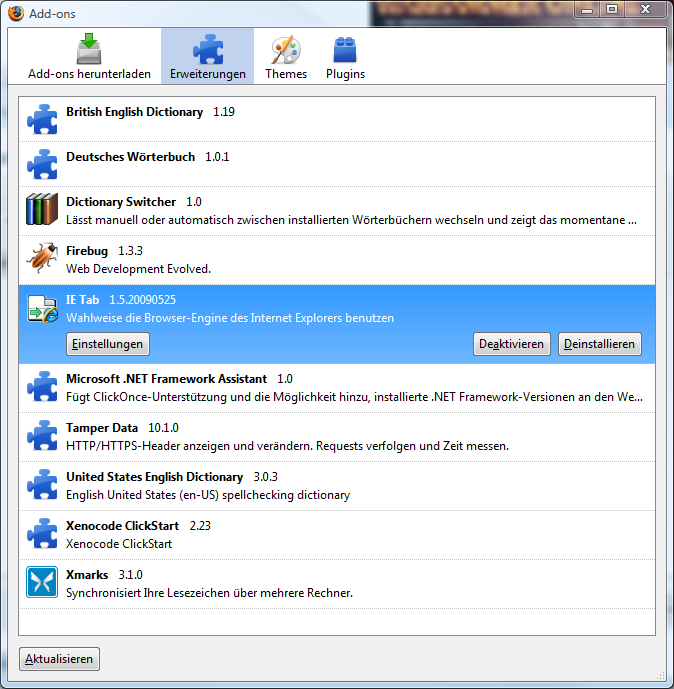The image size is (674, 689).
Task: Click the Dictionary Switcher books icon
Action: (x=42, y=209)
